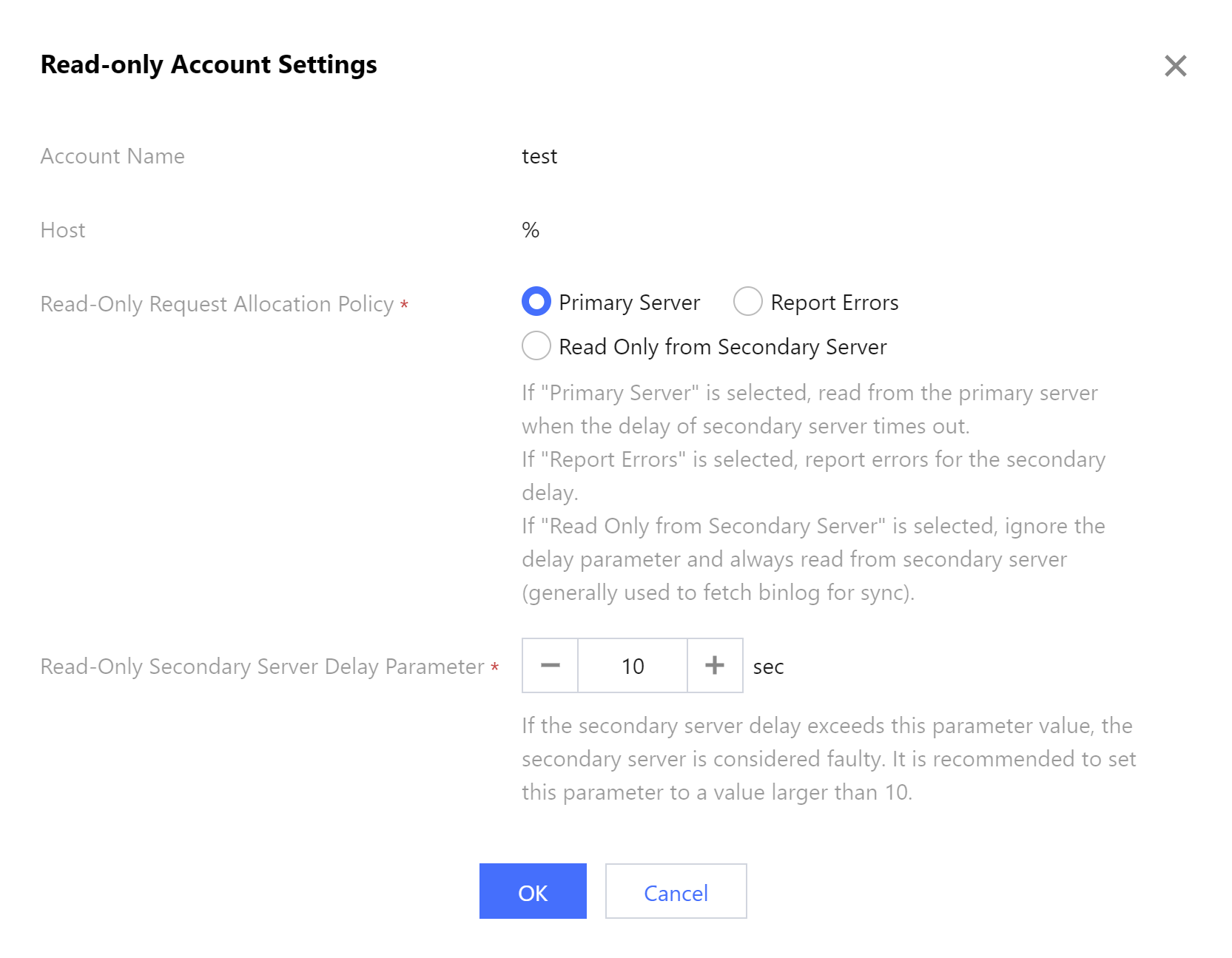
Task: Click the "Primary Server" option label text
Action: 629,303
